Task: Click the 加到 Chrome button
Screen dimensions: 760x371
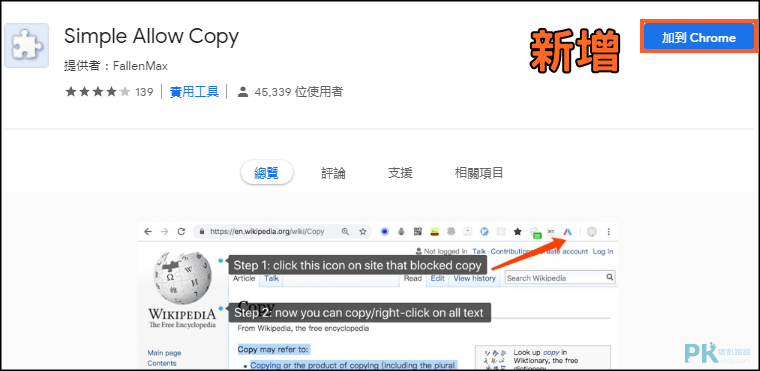Action: pyautogui.click(x=698, y=37)
